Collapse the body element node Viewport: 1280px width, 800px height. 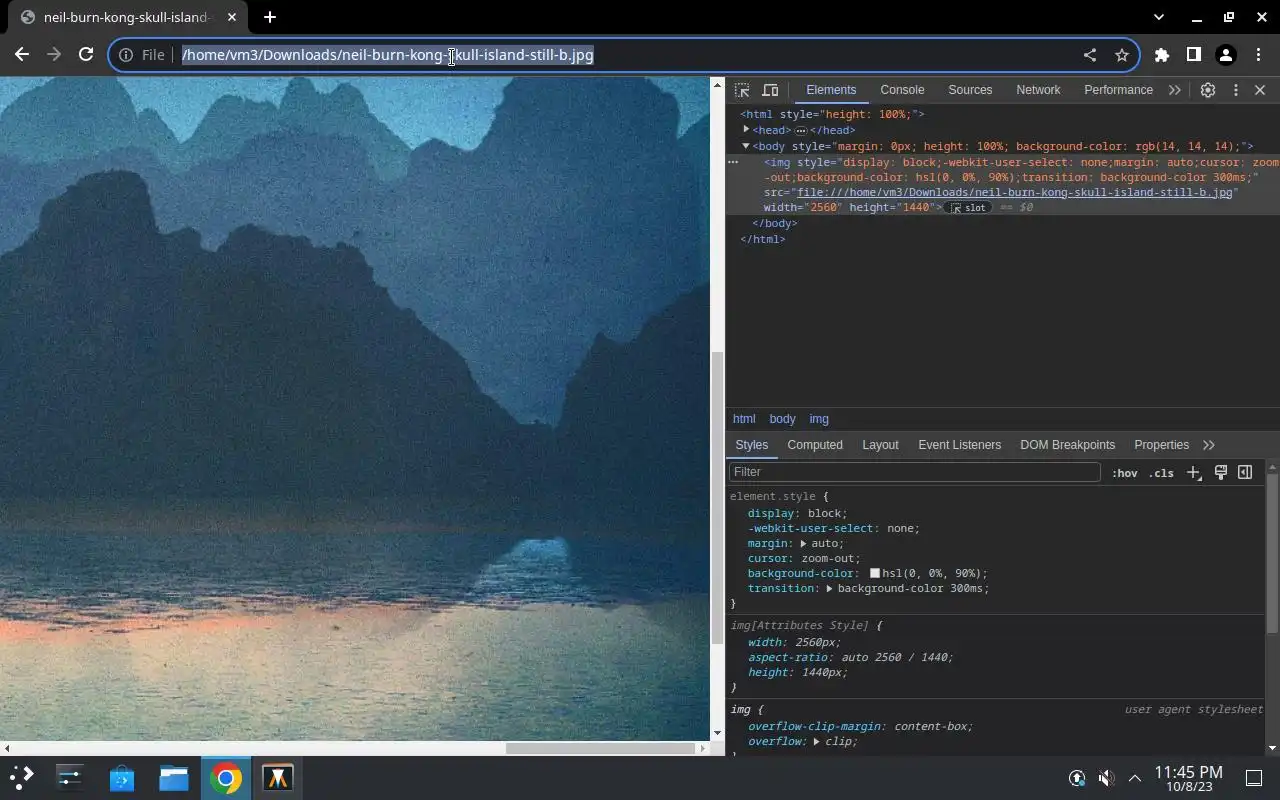coord(746,146)
